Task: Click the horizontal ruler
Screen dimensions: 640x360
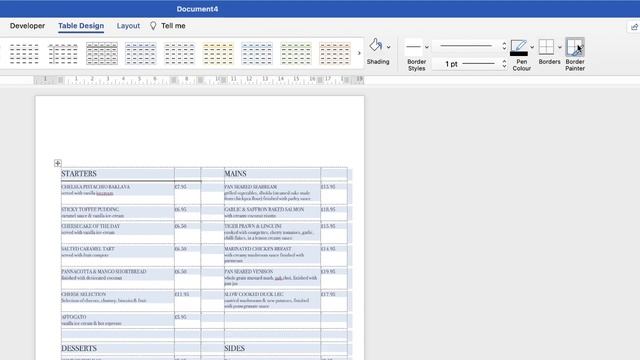Action: coord(199,80)
